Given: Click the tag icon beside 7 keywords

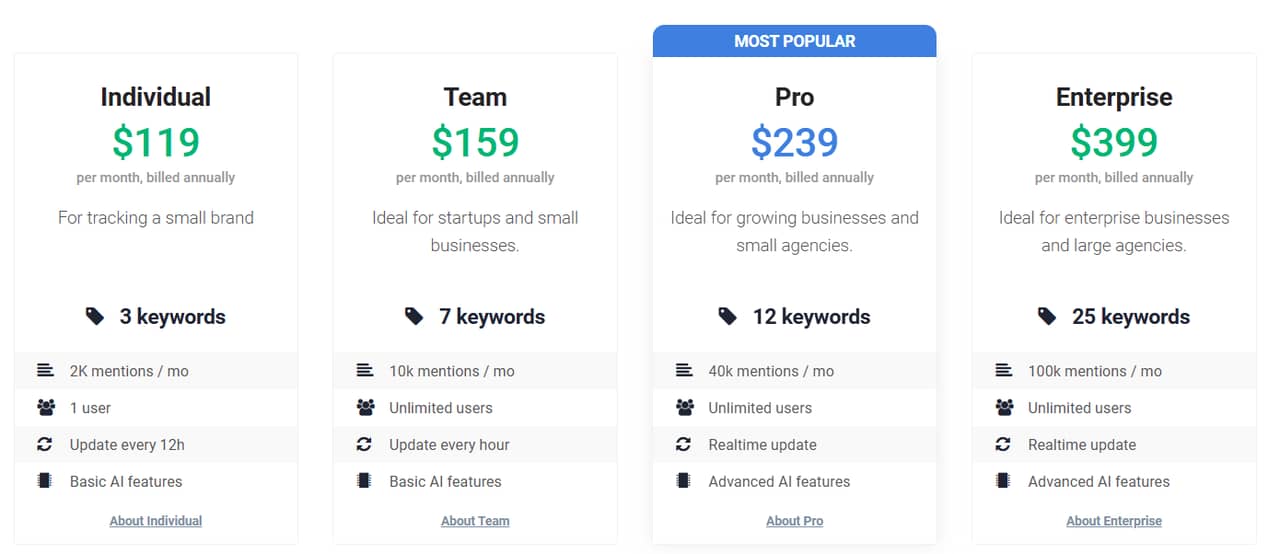Looking at the screenshot, I should (x=414, y=317).
